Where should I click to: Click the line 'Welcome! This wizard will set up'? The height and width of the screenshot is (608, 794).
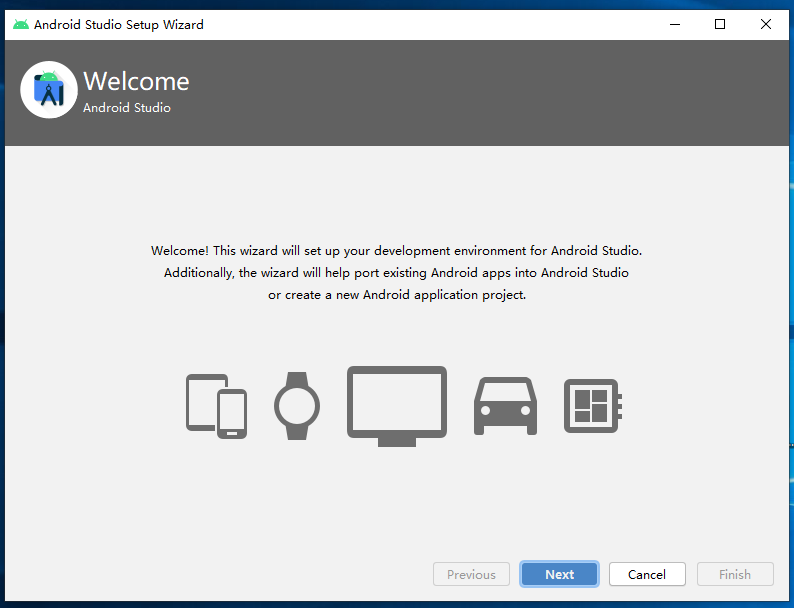(396, 251)
